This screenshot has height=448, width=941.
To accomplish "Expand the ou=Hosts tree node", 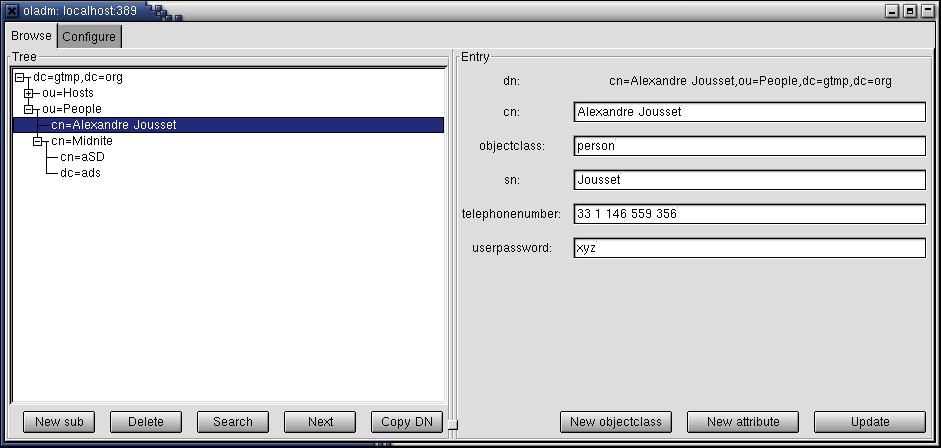I will point(29,94).
